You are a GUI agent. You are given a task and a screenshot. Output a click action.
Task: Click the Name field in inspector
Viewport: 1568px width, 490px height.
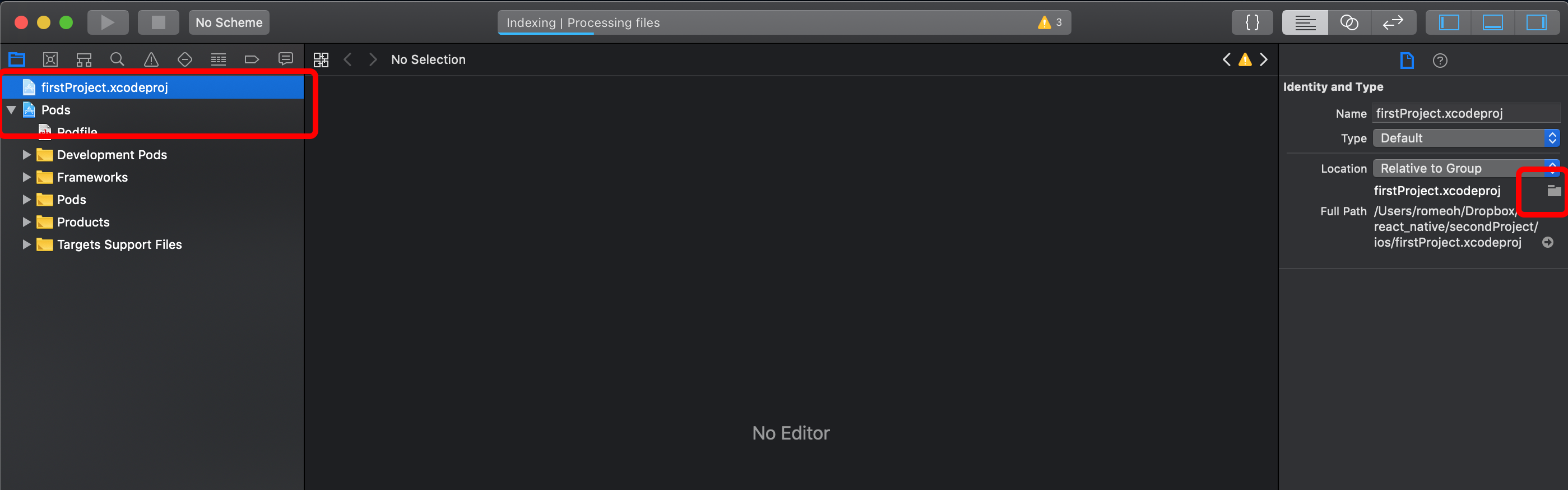tap(1467, 113)
